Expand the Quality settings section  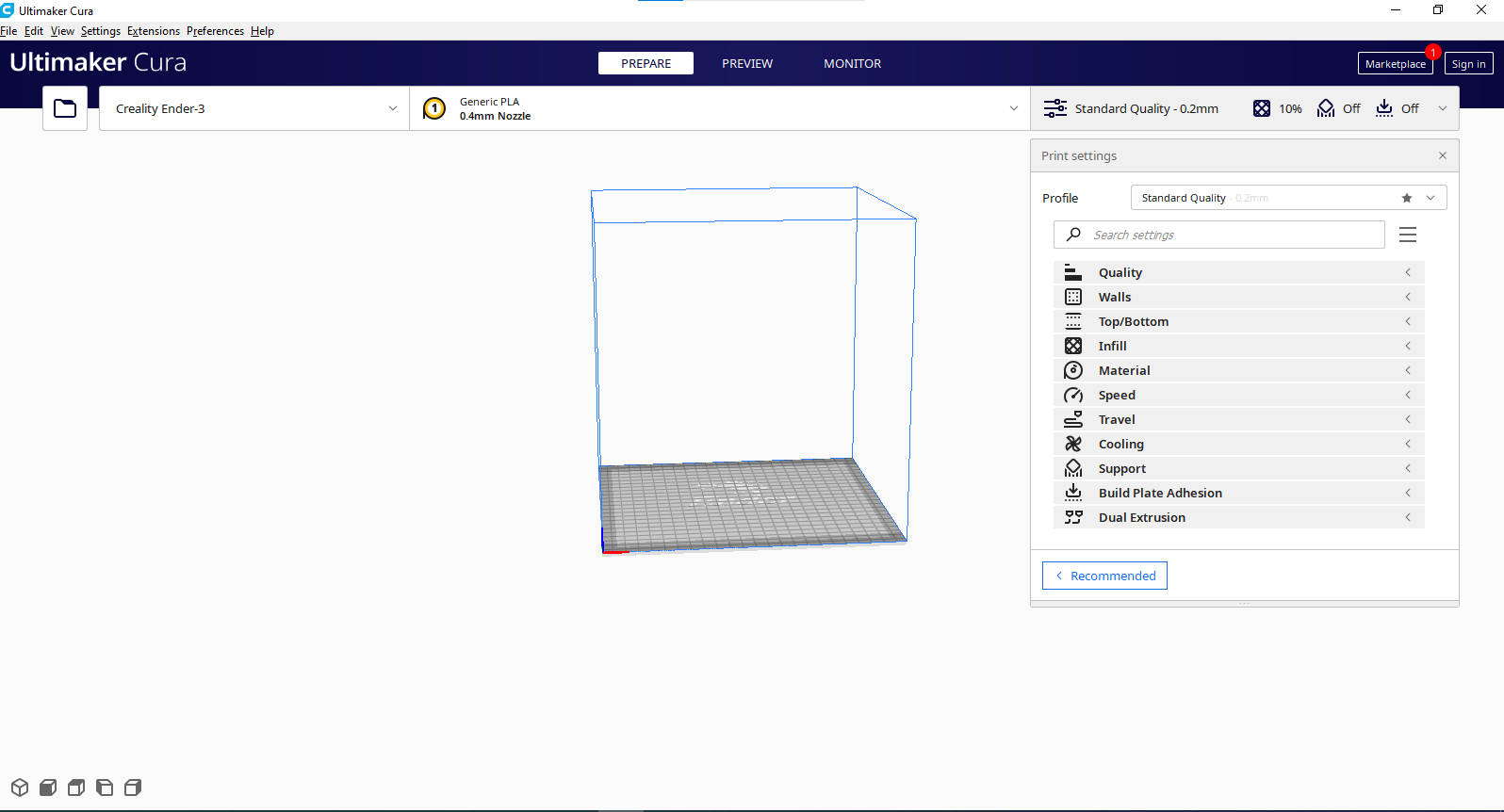coord(1238,272)
